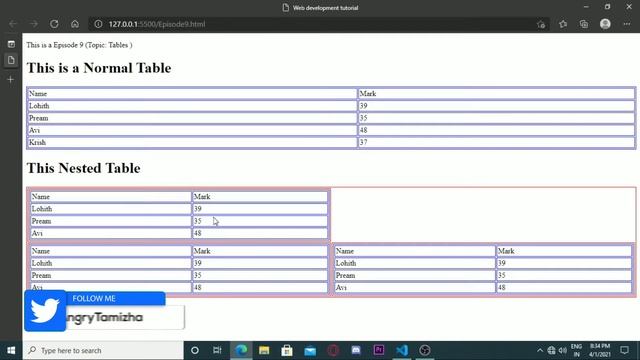Click the ENG IN language indicator

click(x=576, y=350)
